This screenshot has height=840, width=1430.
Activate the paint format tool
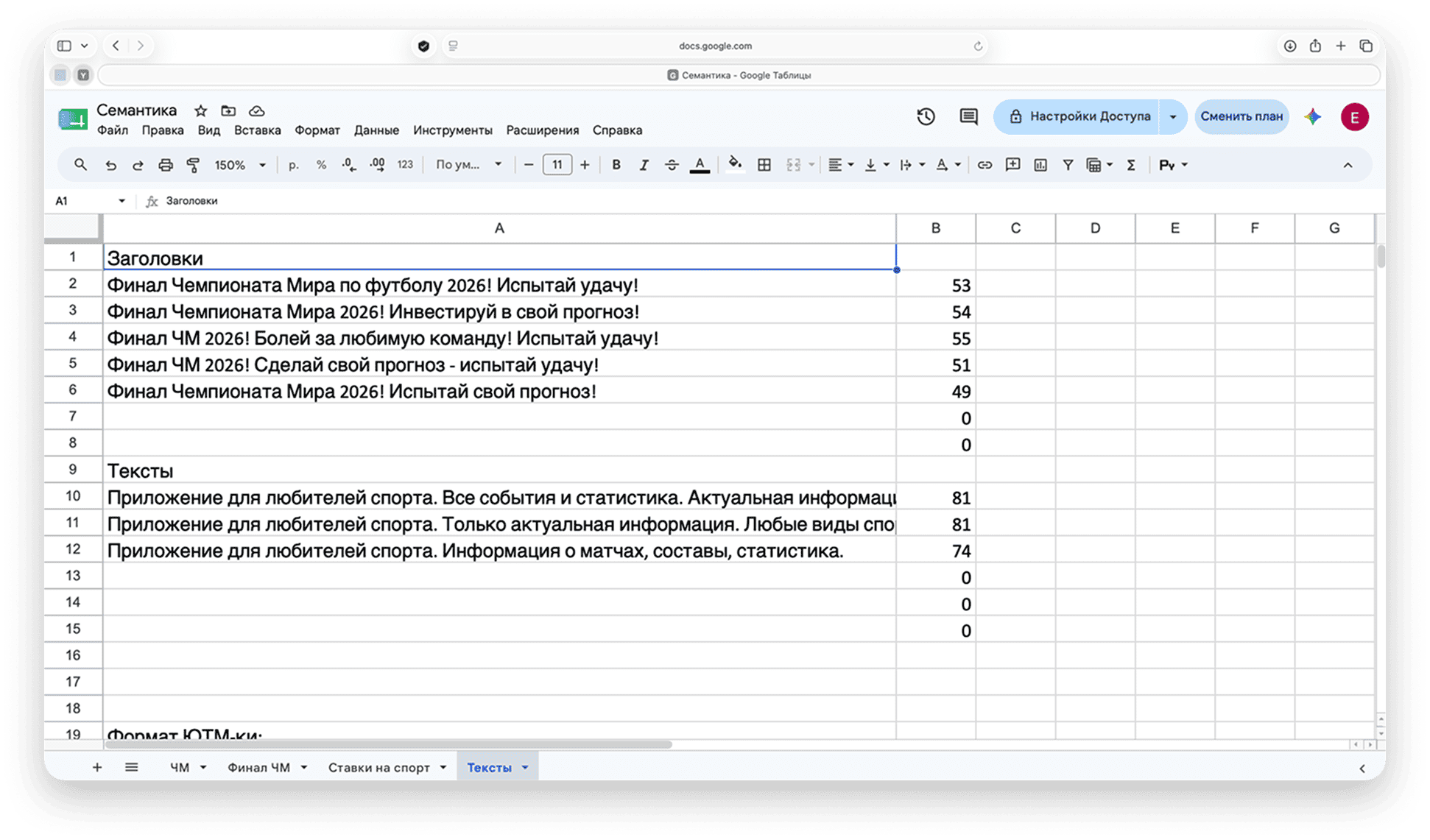193,165
